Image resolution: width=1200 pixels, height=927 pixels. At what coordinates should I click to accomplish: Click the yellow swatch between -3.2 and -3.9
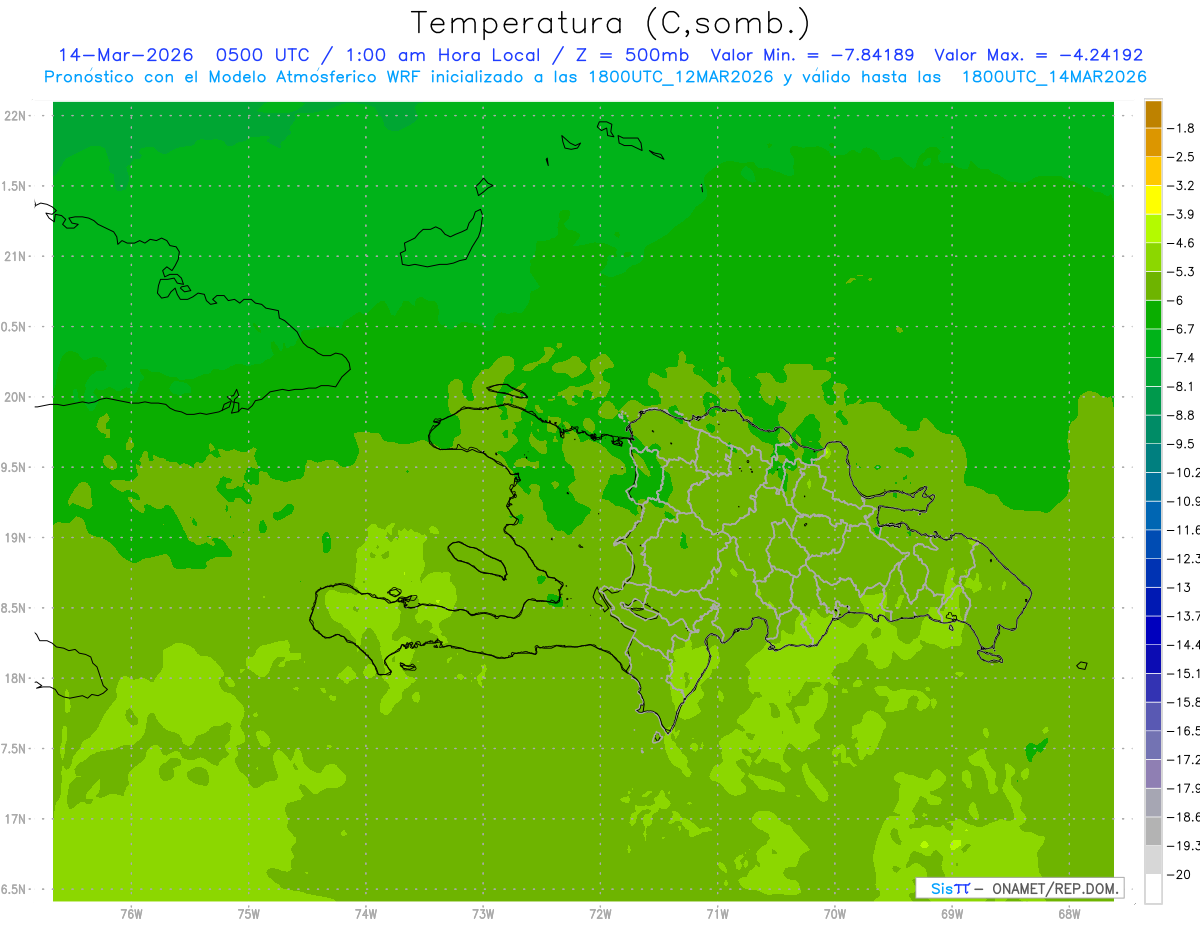point(1153,200)
